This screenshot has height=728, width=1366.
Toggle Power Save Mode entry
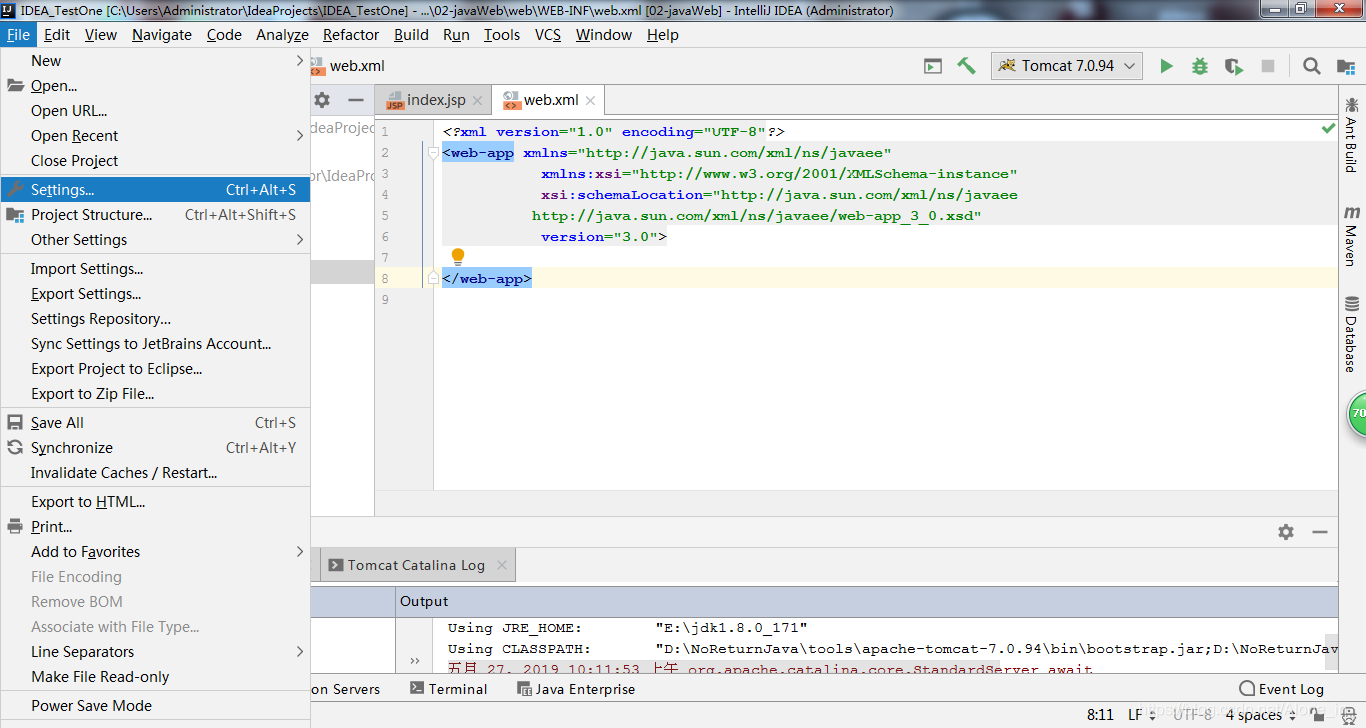coord(155,706)
